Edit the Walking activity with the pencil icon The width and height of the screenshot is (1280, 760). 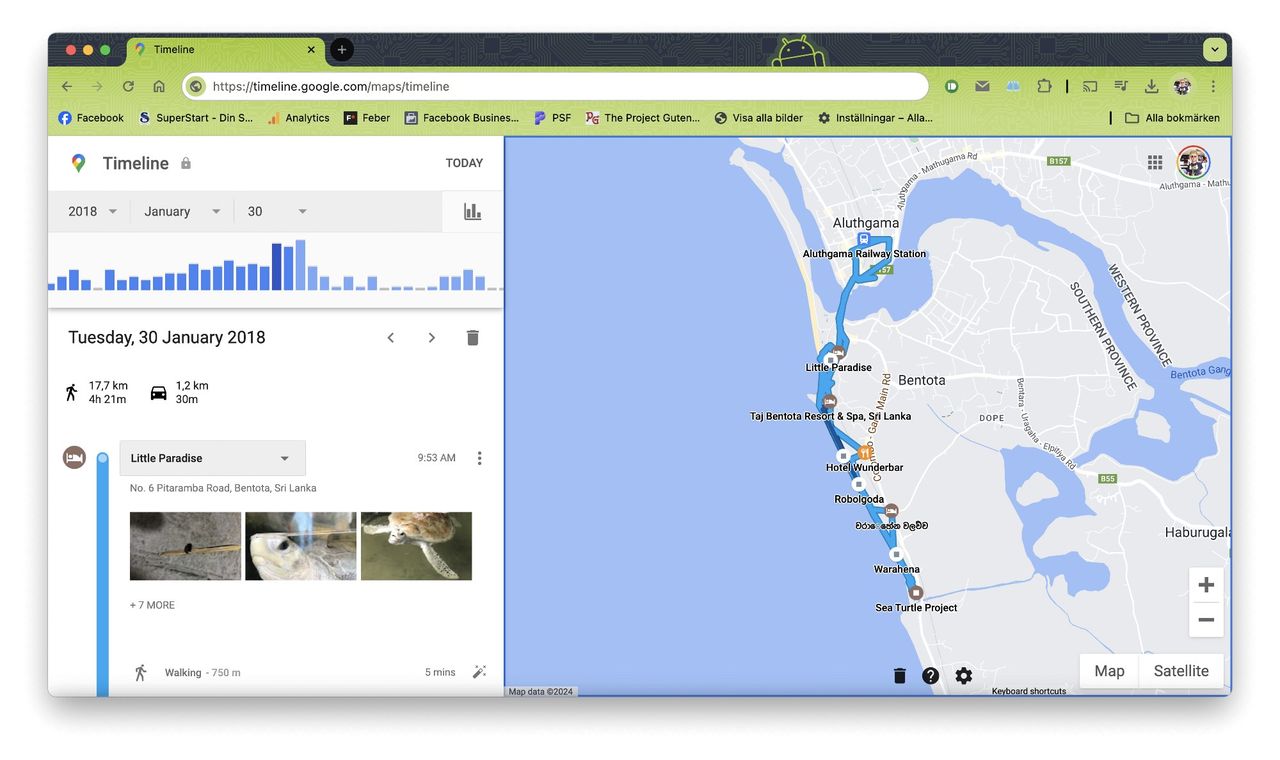[479, 672]
